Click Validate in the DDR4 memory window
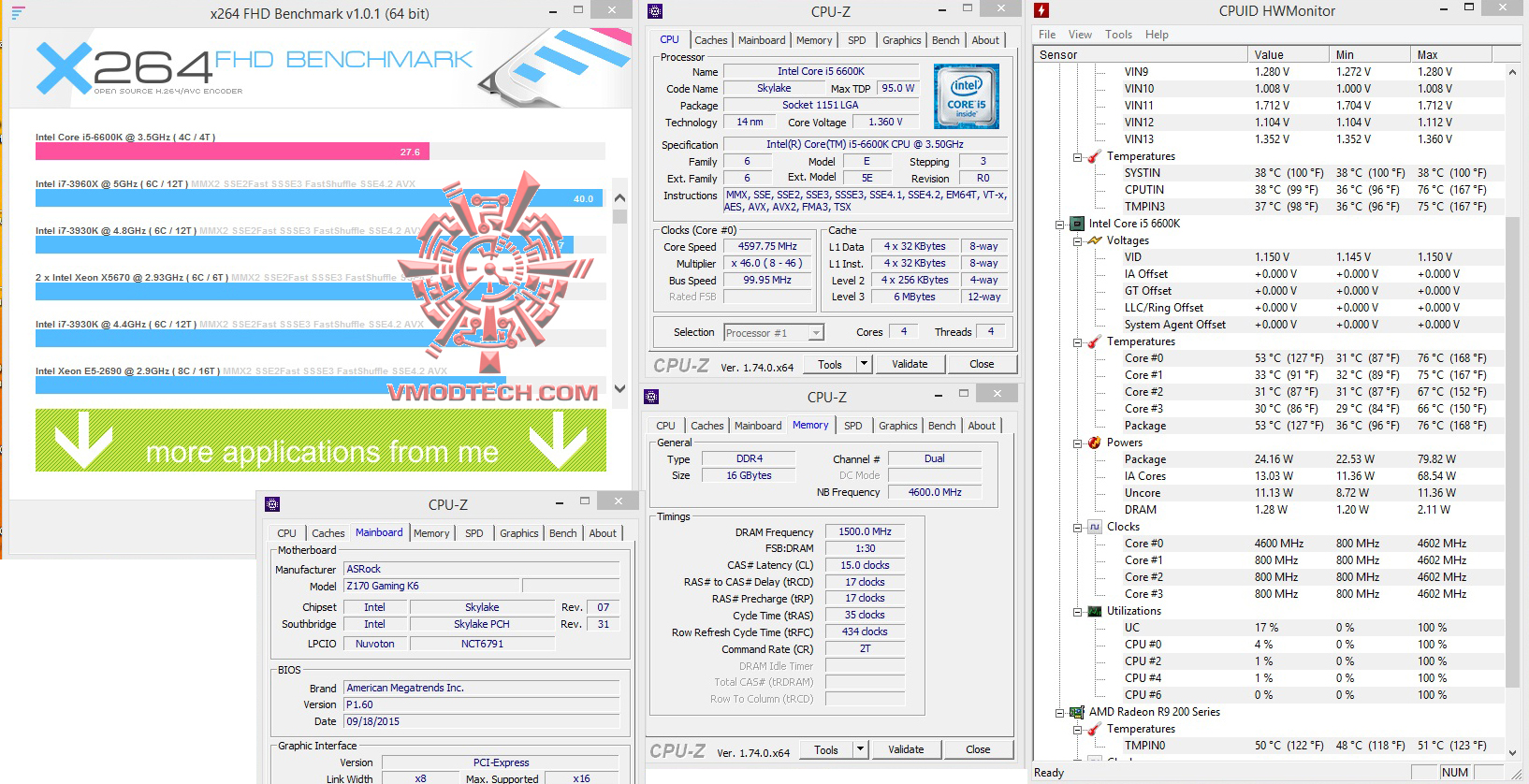 [x=906, y=749]
